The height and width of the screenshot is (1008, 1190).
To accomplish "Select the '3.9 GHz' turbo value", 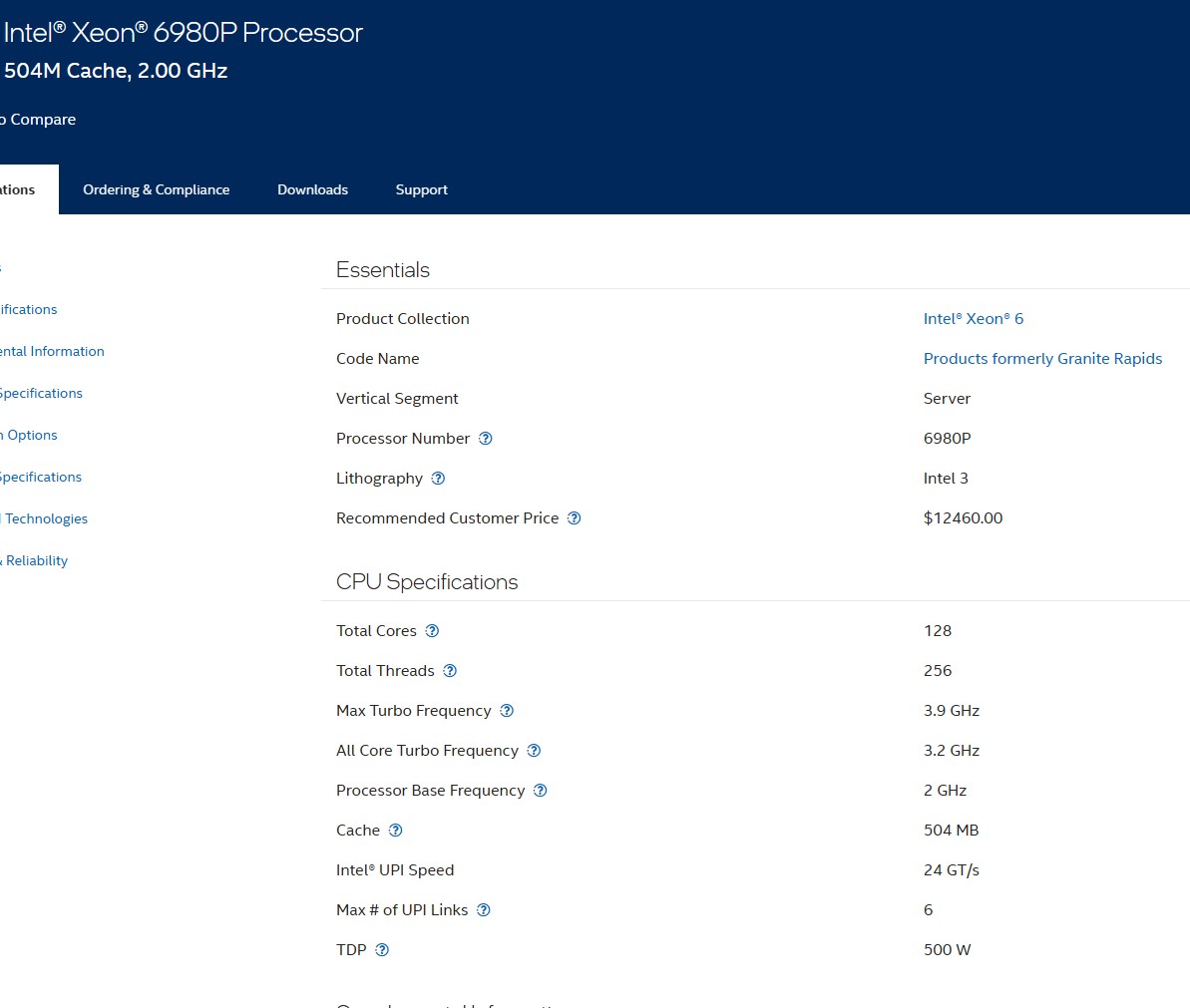I will 952,711.
